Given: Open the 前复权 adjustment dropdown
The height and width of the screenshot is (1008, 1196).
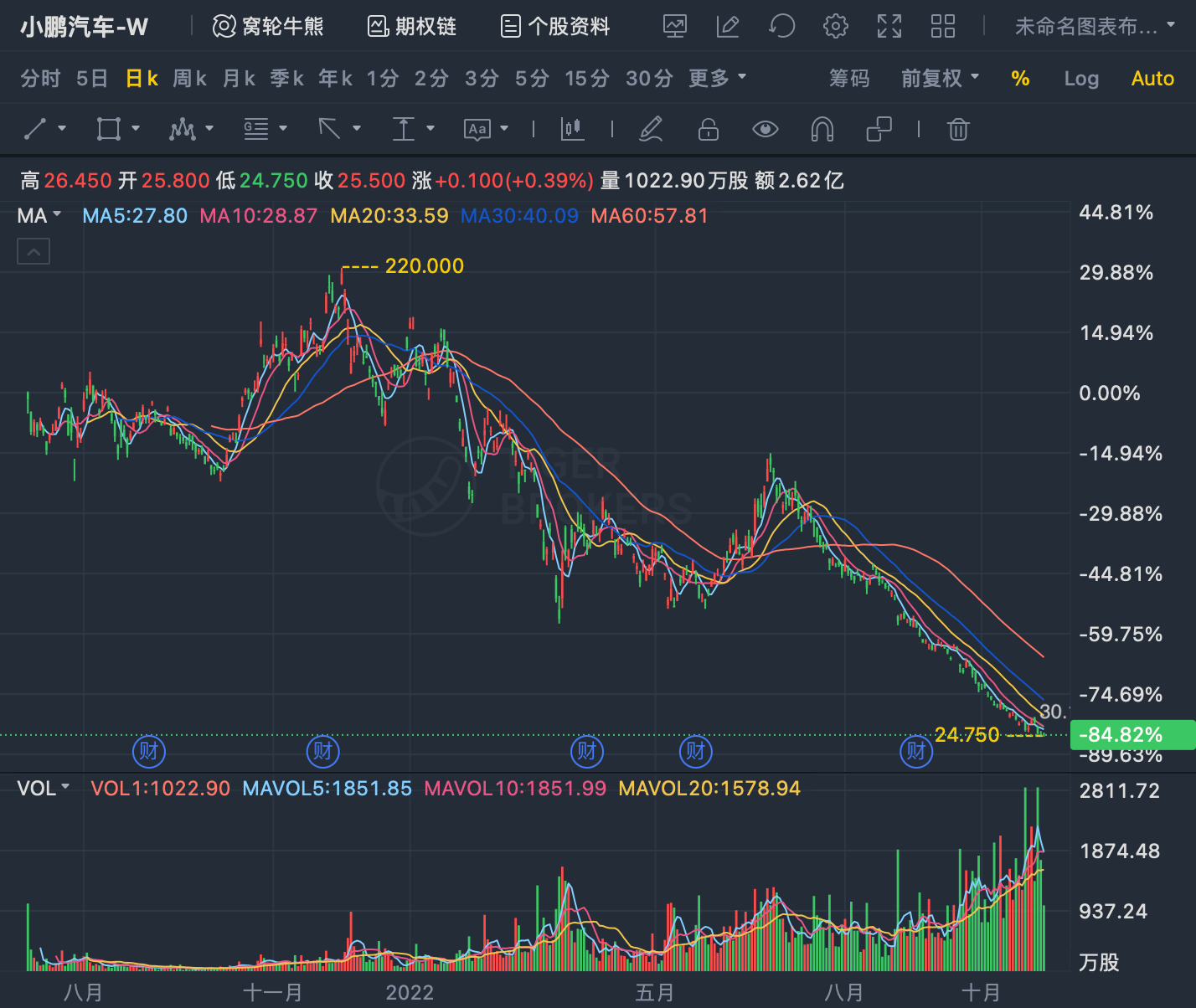Looking at the screenshot, I should [x=940, y=78].
